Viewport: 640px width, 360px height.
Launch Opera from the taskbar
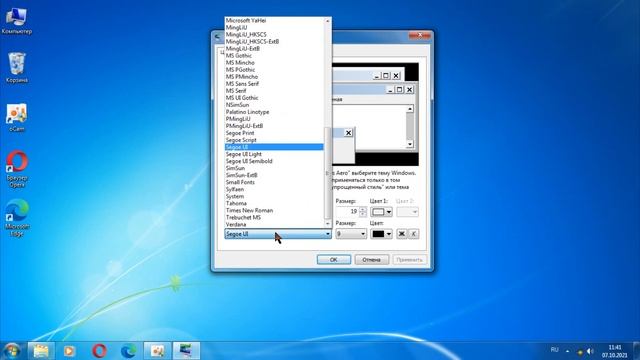coord(99,351)
